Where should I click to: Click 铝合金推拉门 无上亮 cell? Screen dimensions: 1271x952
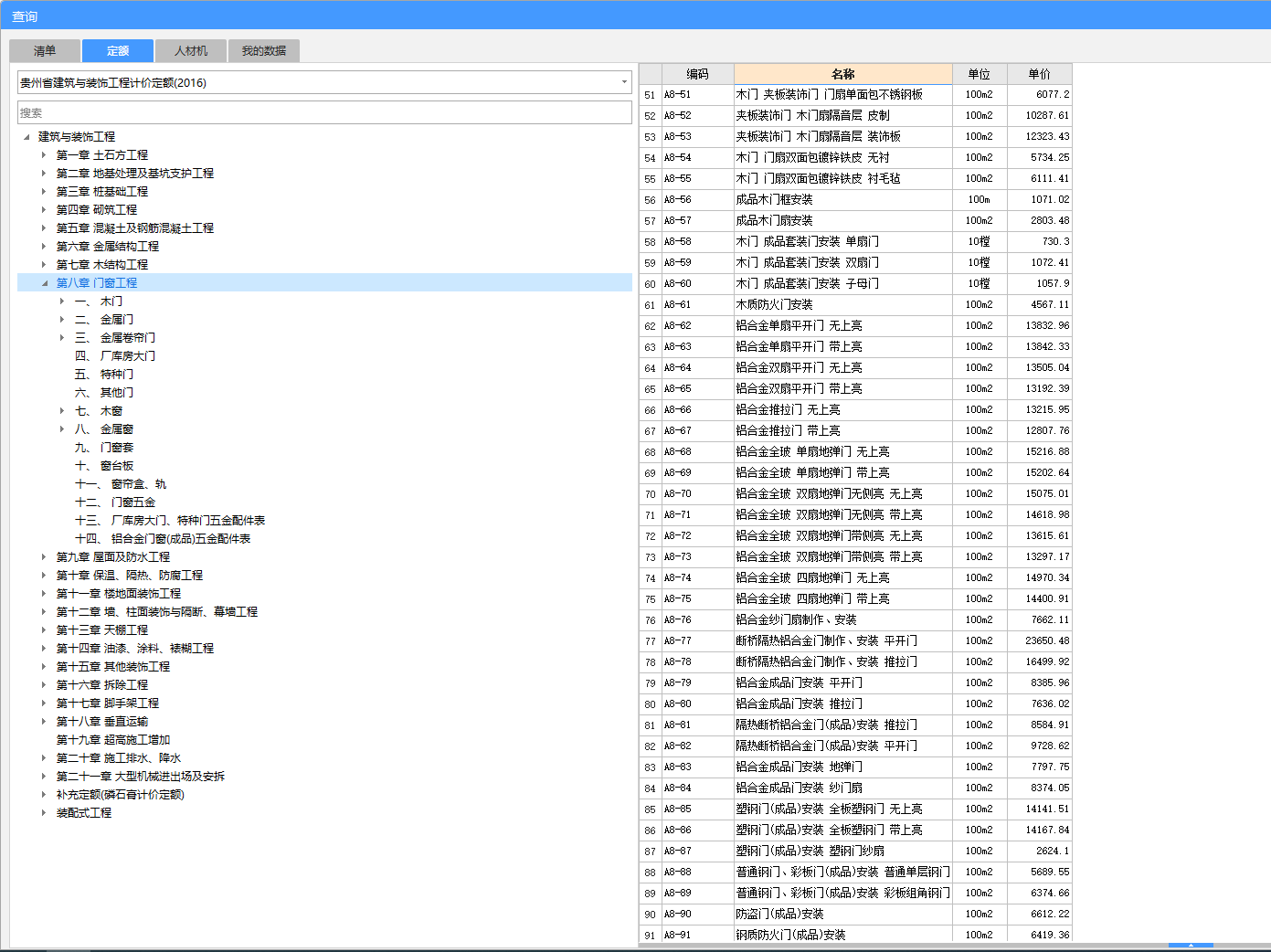tap(843, 409)
